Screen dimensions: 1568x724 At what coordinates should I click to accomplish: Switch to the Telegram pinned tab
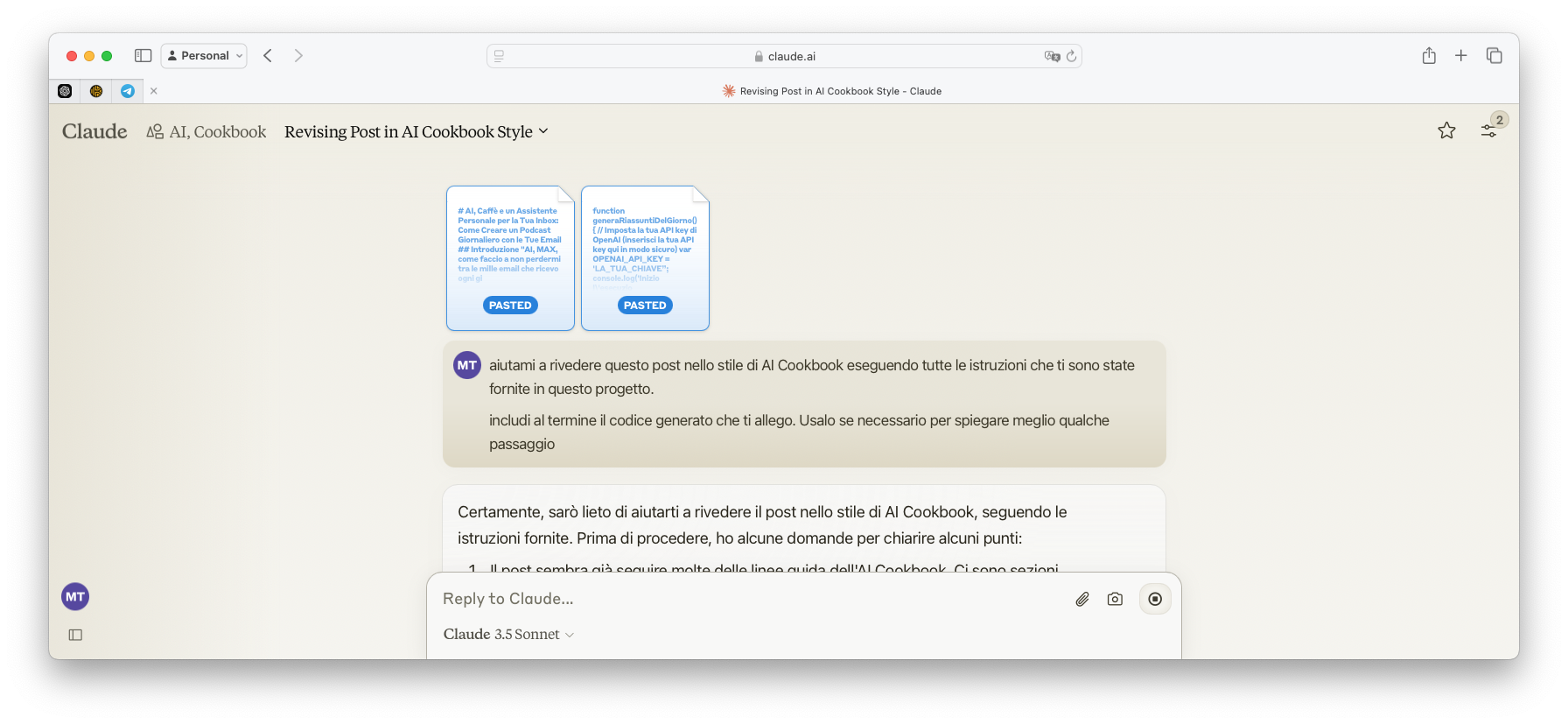pyautogui.click(x=128, y=91)
